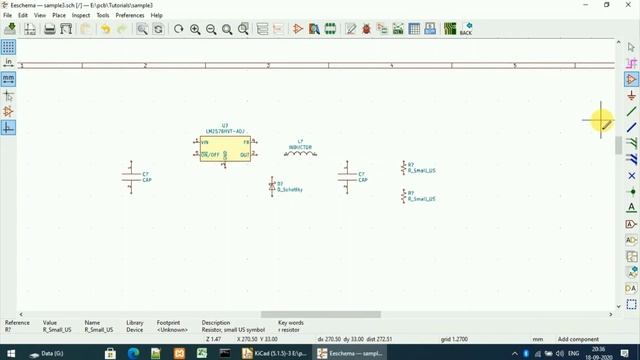Open the Symbol Library Browser icon
The height and width of the screenshot is (360, 640).
(x=314, y=29)
